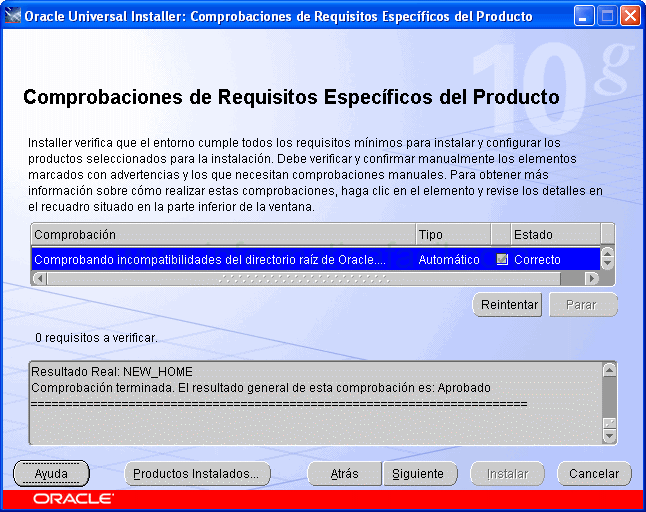Proceed with Siguiente button
646x512 pixels.
click(x=420, y=474)
